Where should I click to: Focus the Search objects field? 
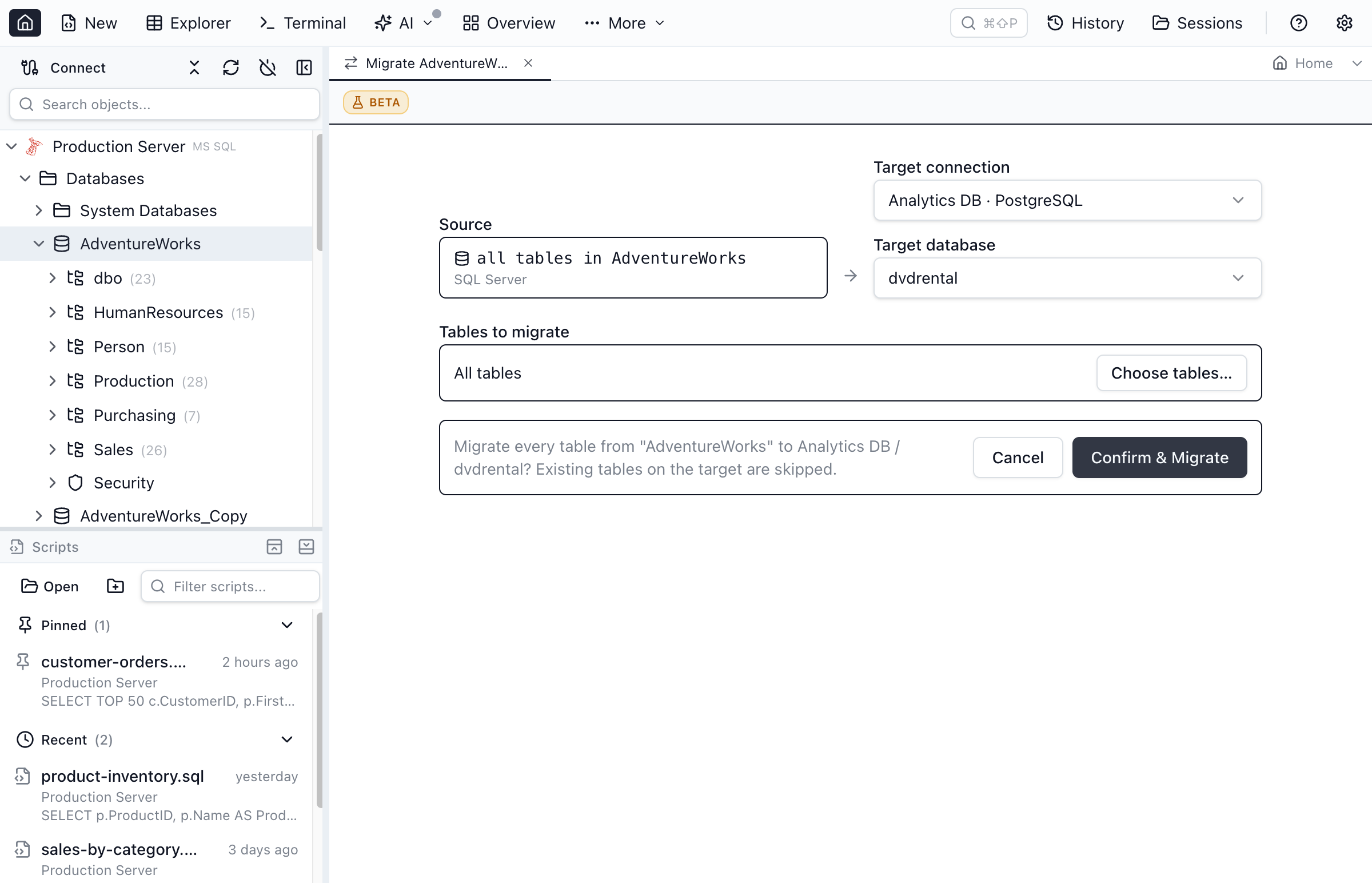pos(165,104)
